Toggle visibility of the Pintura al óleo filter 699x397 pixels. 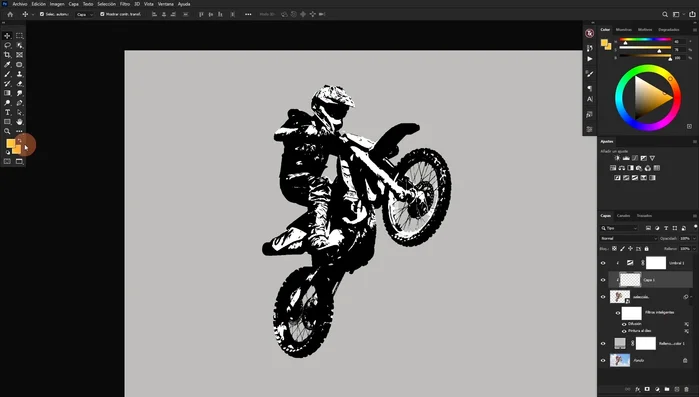coord(624,331)
